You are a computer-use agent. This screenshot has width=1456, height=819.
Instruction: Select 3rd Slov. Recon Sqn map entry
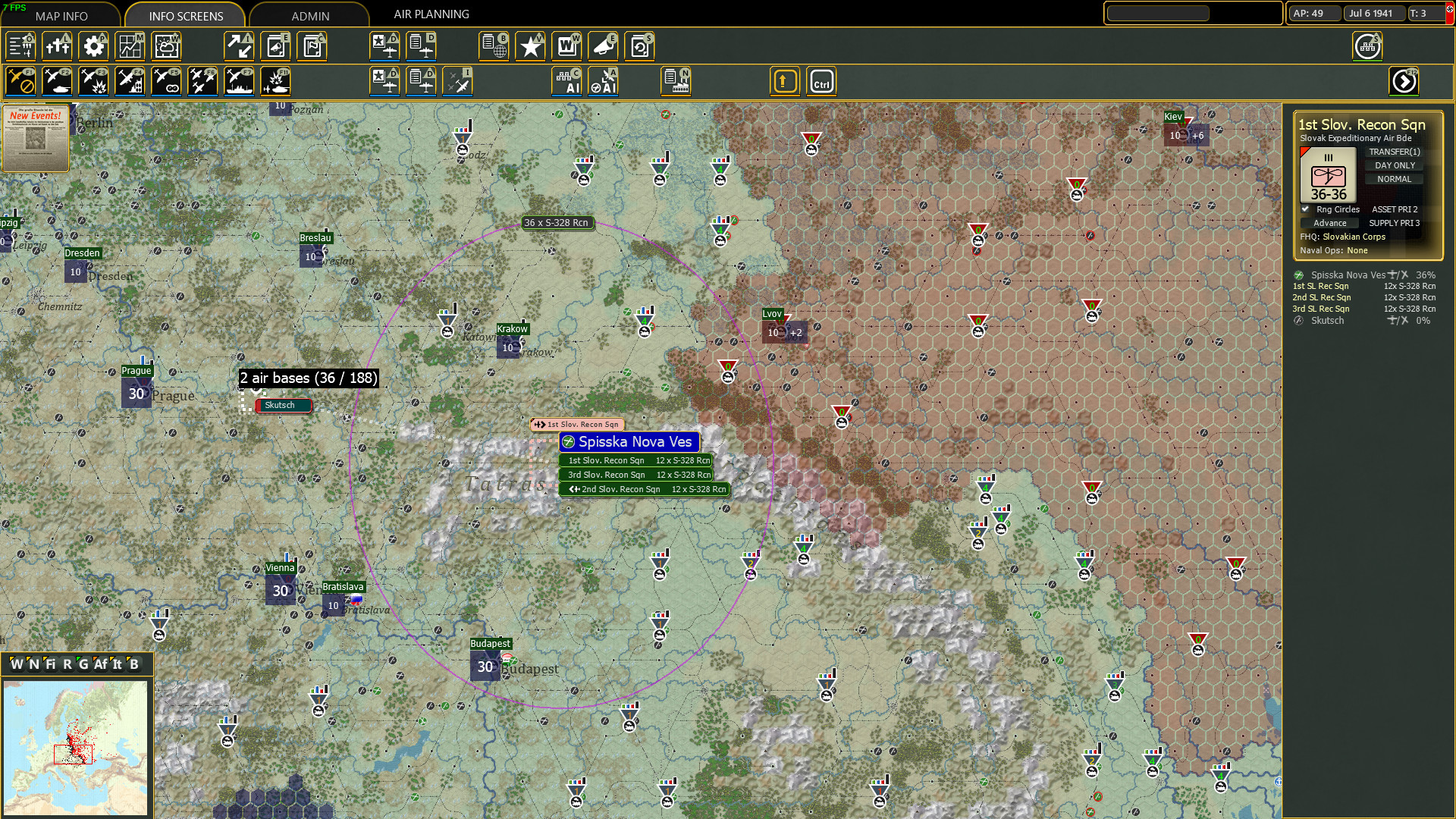point(636,475)
